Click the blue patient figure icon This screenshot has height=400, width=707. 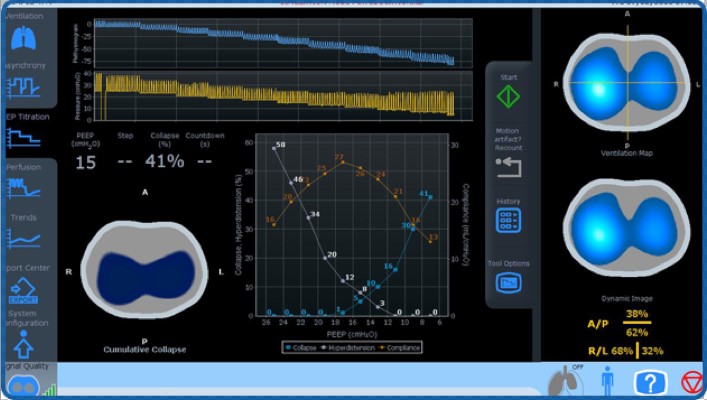606,381
